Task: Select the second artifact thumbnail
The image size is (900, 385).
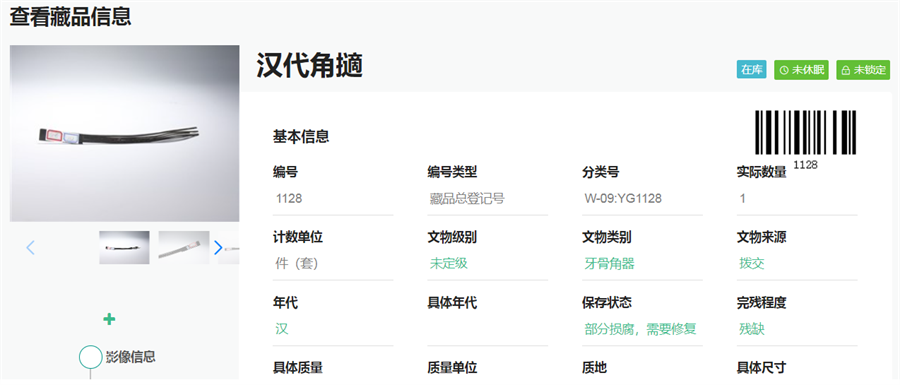Action: [184, 247]
